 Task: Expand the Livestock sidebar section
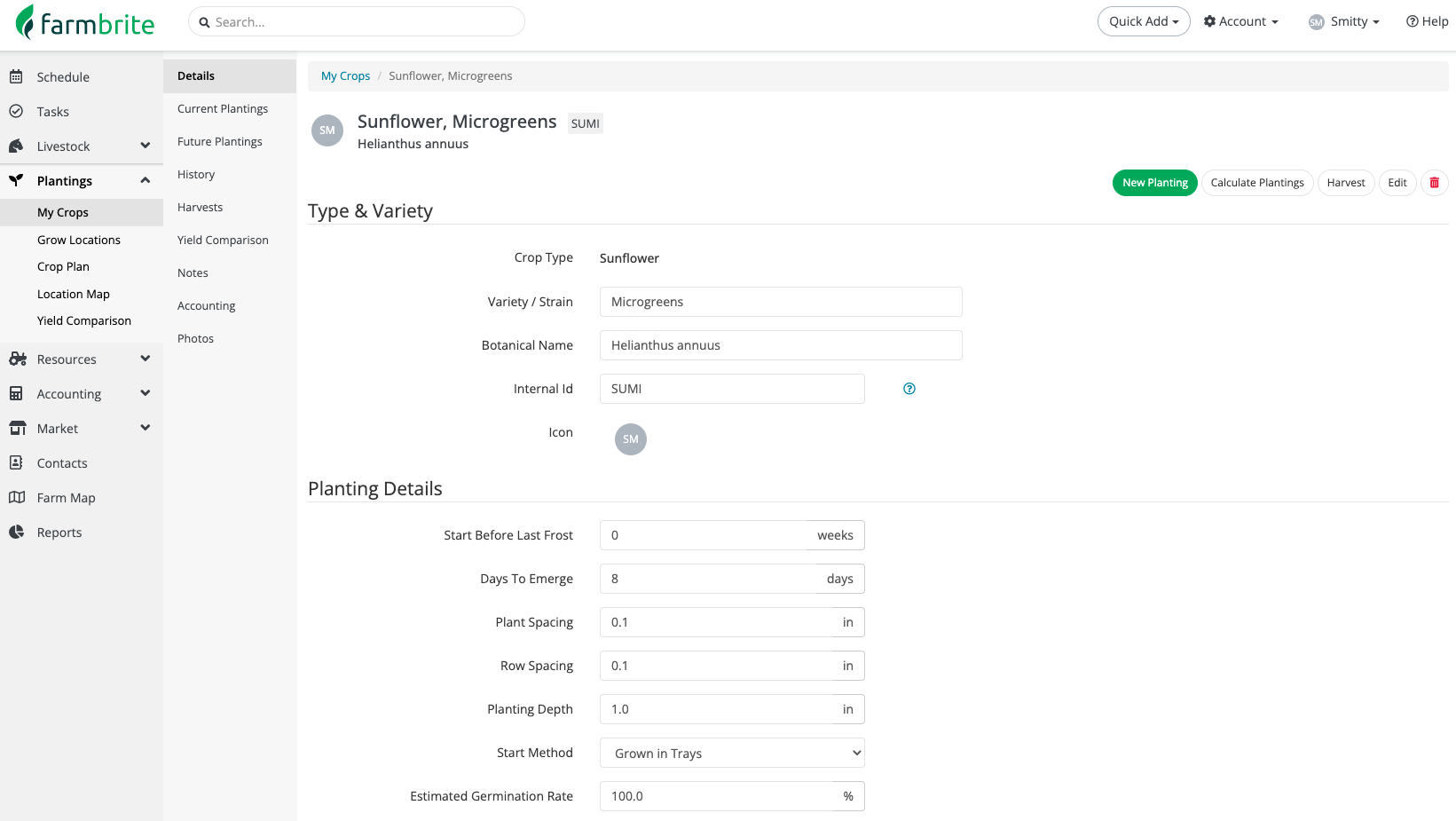pyautogui.click(x=145, y=146)
